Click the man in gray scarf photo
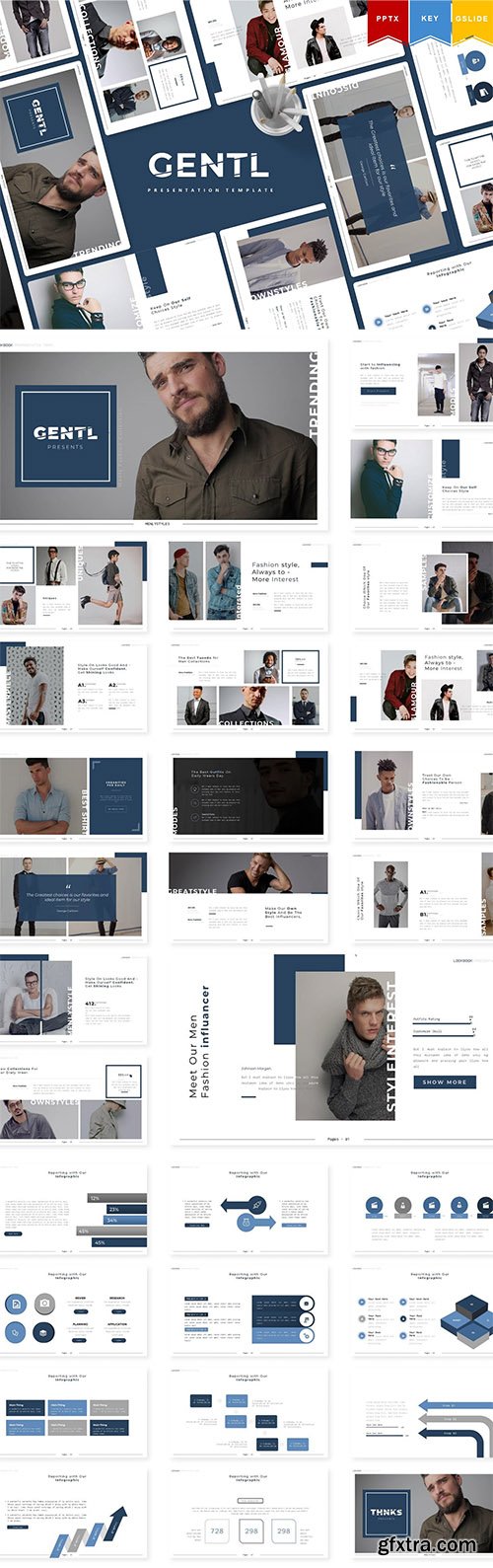Image resolution: width=493 pixels, height=1568 pixels. pos(343,1047)
